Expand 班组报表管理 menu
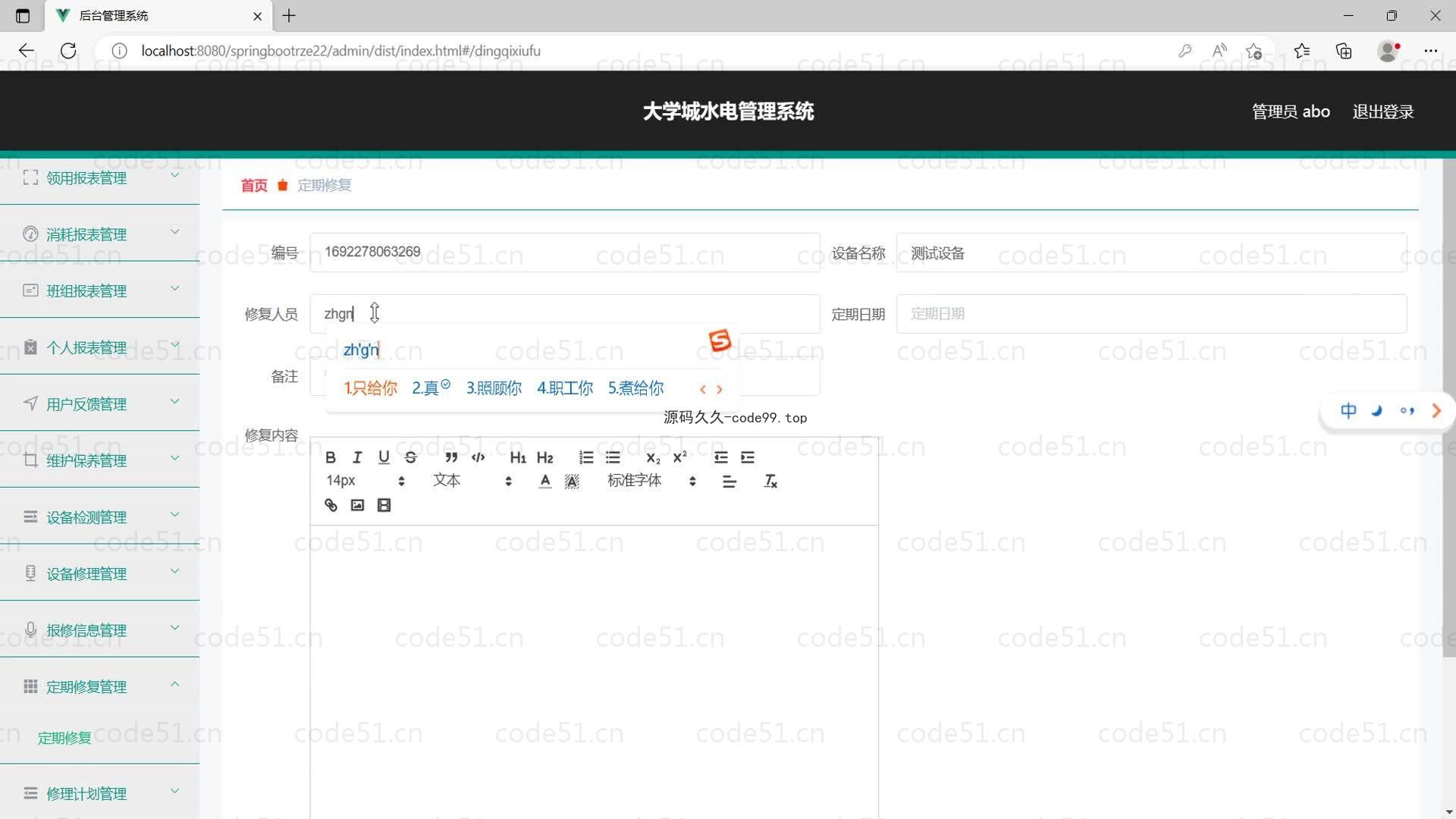The width and height of the screenshot is (1456, 819). coord(99,290)
